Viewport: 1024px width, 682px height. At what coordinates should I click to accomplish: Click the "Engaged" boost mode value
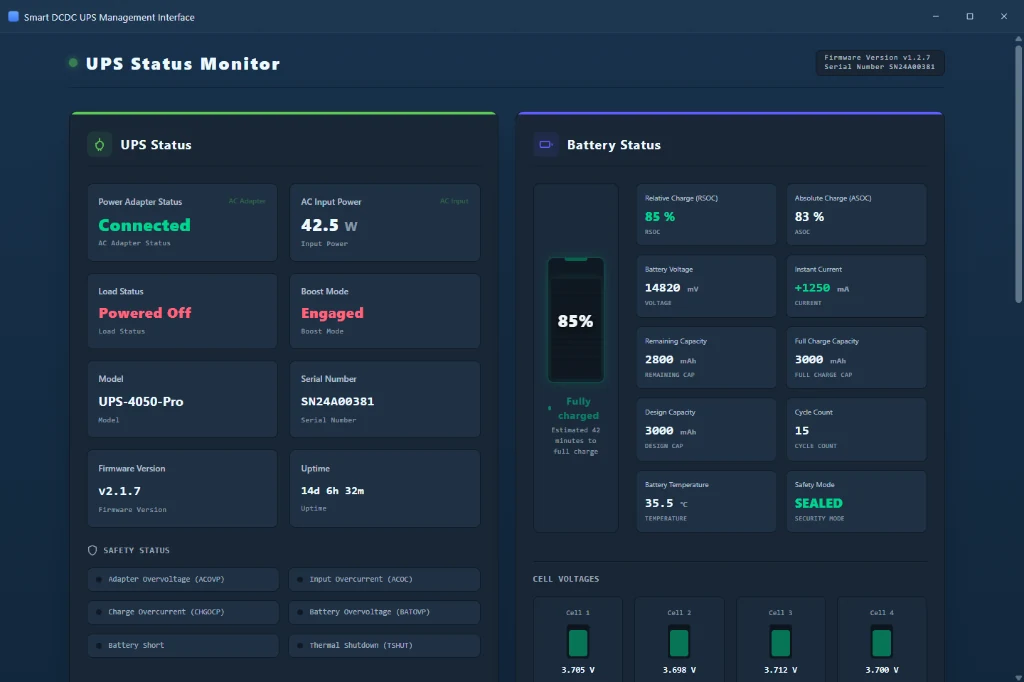point(332,314)
